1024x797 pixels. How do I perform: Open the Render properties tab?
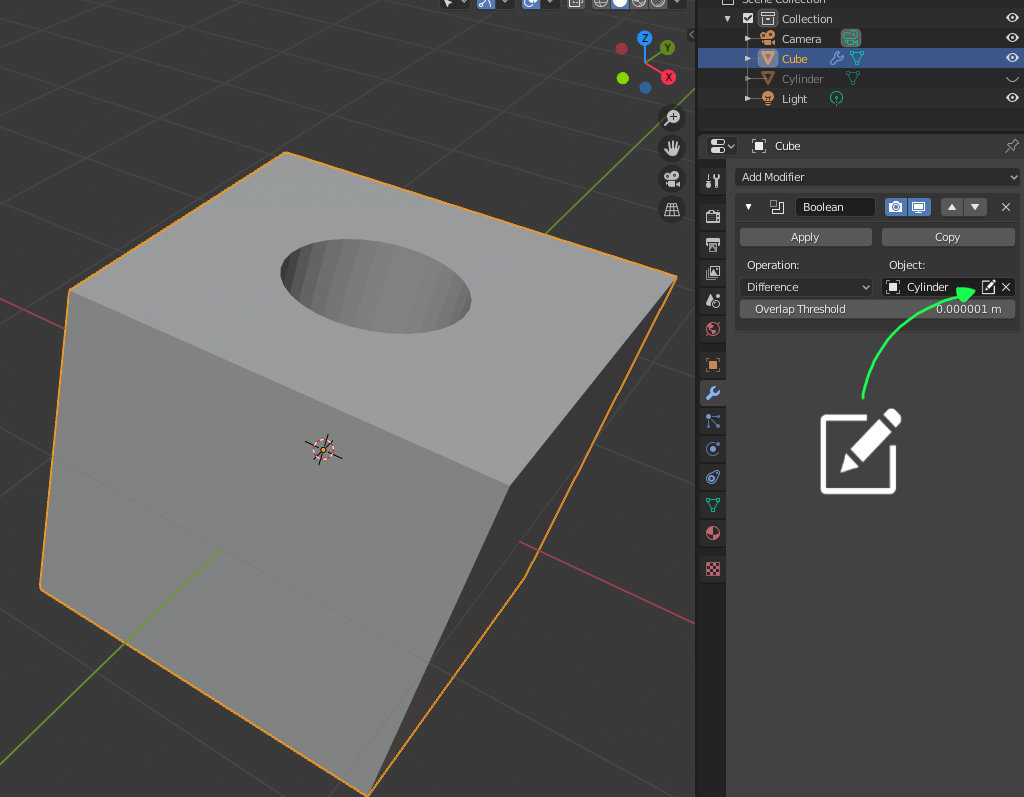712,216
